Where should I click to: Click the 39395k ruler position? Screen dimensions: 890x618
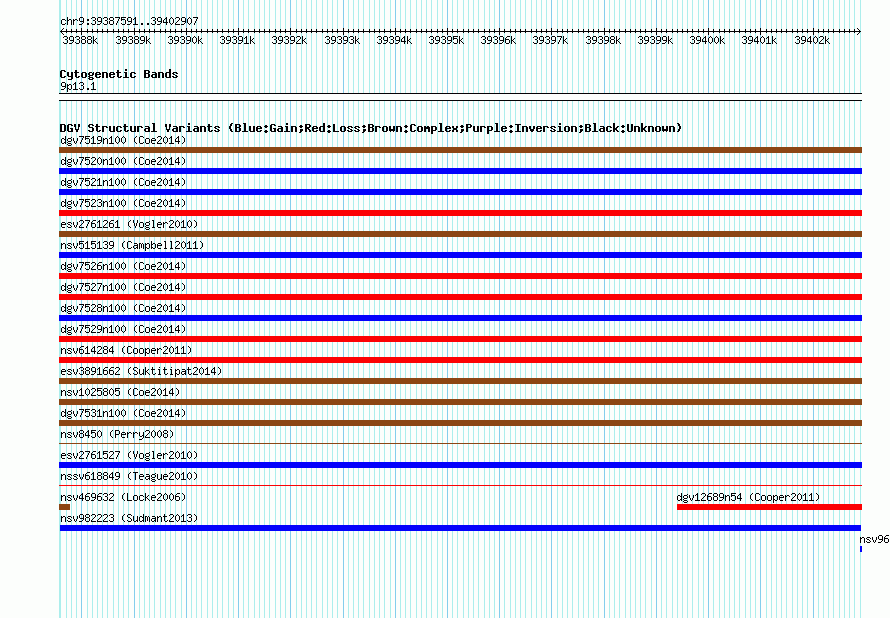point(446,40)
